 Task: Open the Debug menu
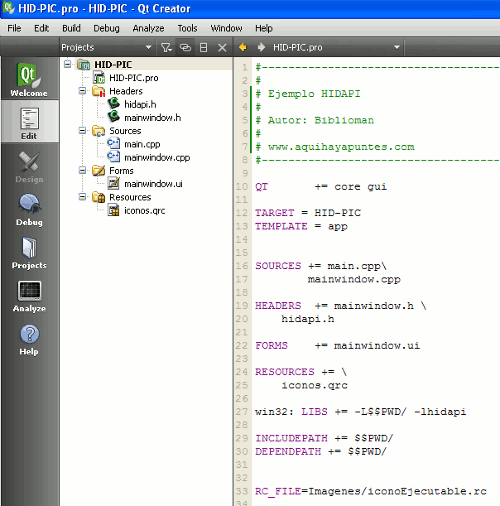click(x=106, y=28)
